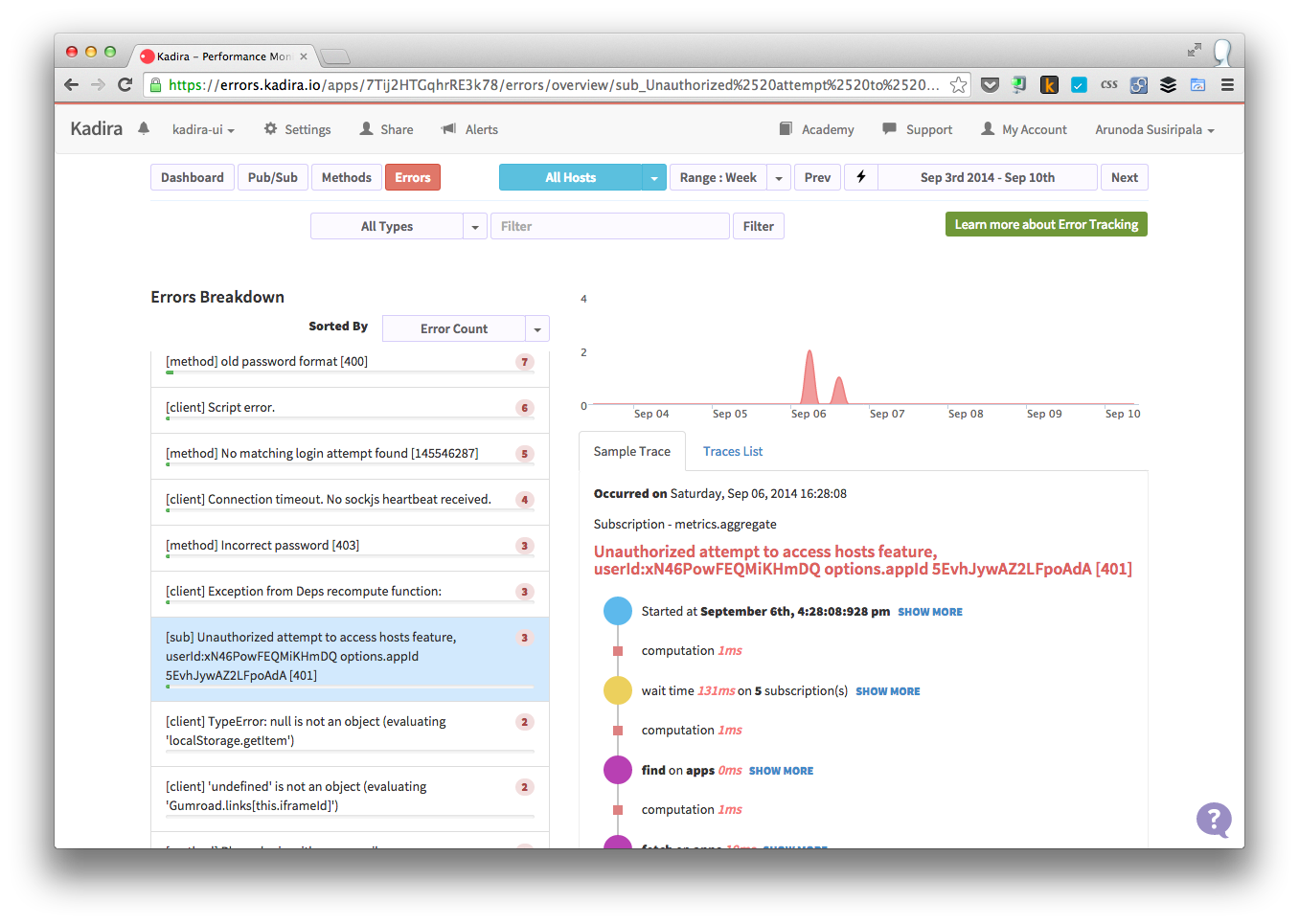Open the kadira-ui app dropdown
Image resolution: width=1299 pixels, height=924 pixels.
pyautogui.click(x=203, y=129)
